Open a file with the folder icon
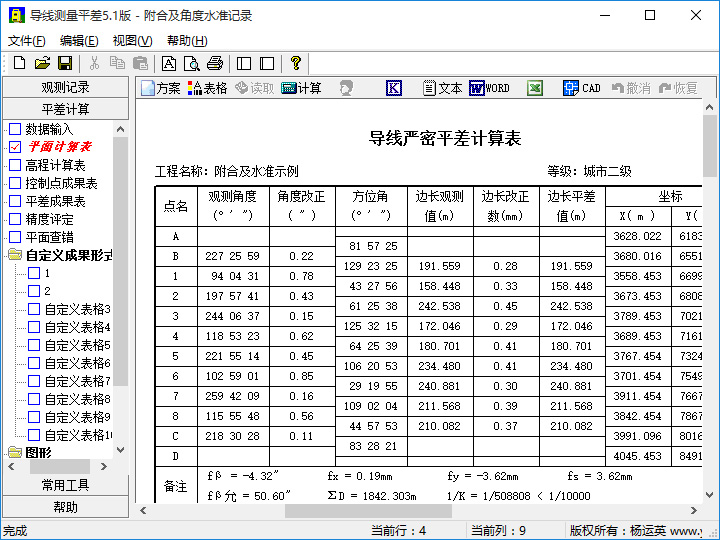 [42, 63]
